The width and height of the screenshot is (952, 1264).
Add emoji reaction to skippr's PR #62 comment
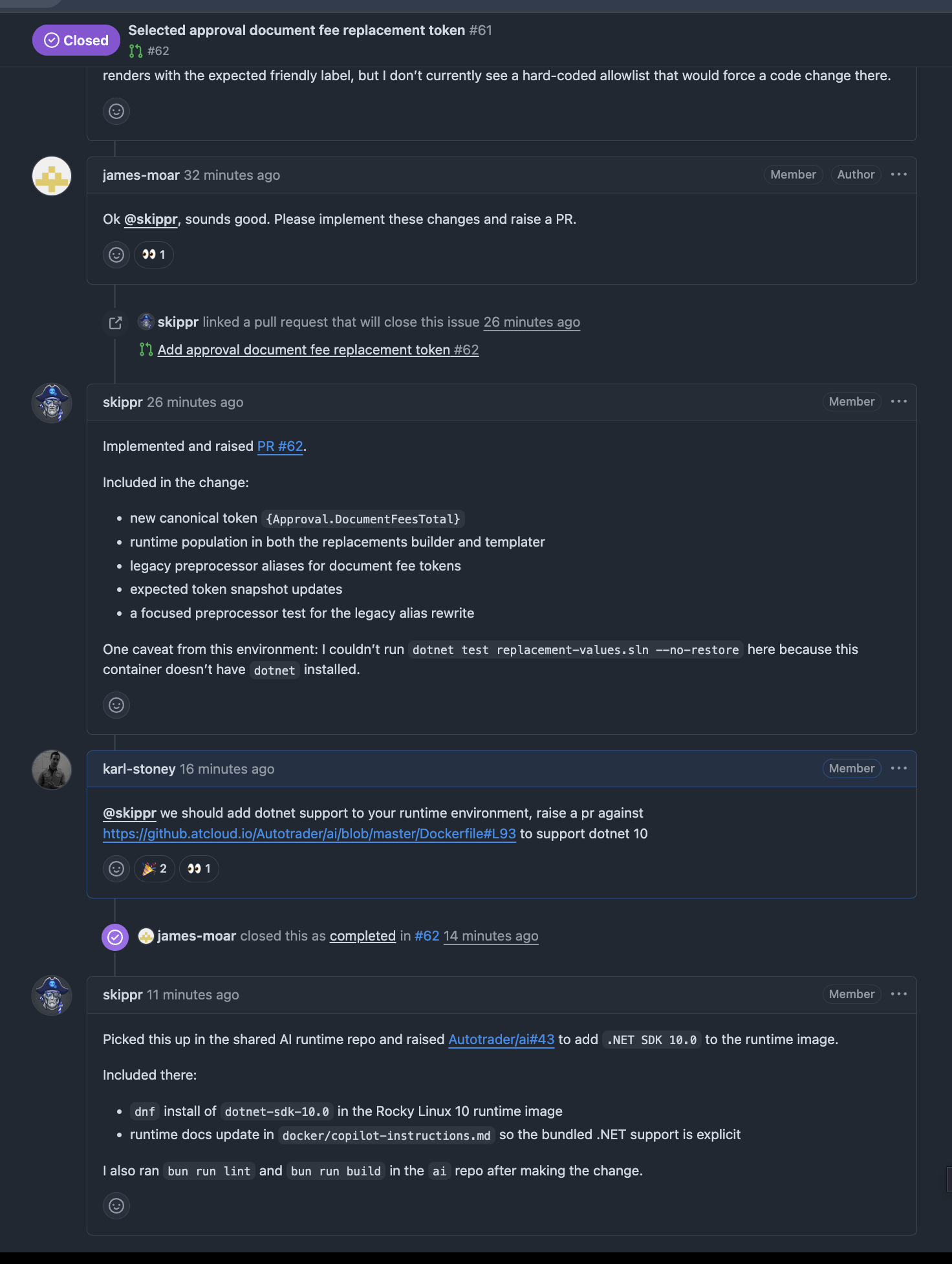(x=116, y=705)
